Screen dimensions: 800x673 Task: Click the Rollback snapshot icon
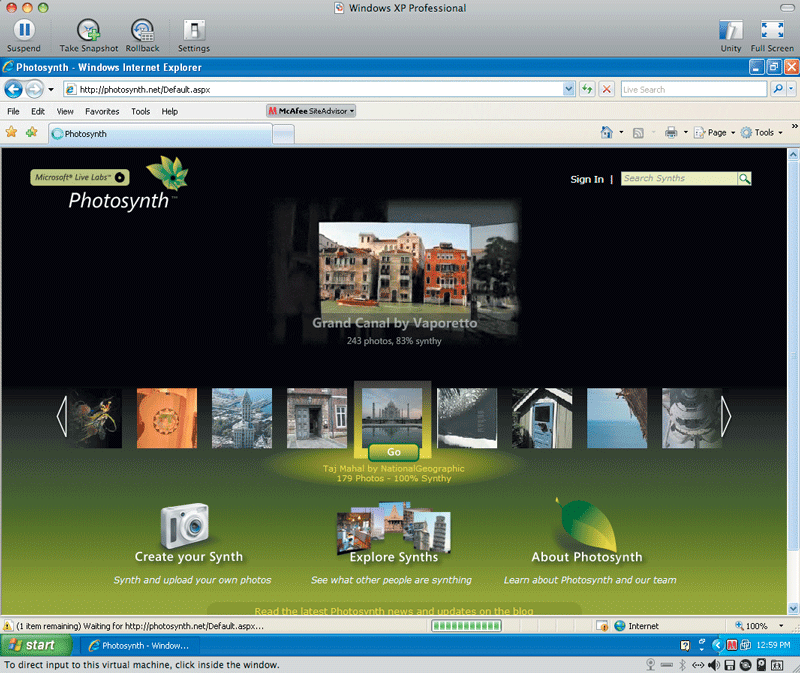pyautogui.click(x=142, y=29)
